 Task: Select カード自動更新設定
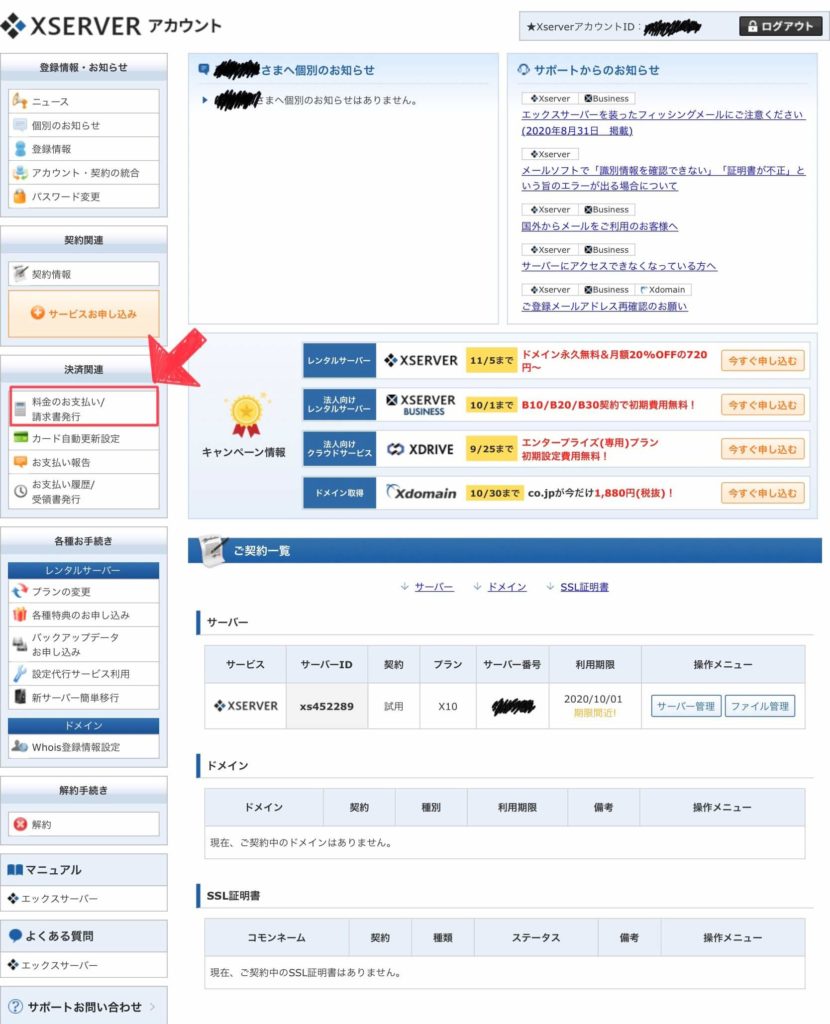[x=84, y=438]
